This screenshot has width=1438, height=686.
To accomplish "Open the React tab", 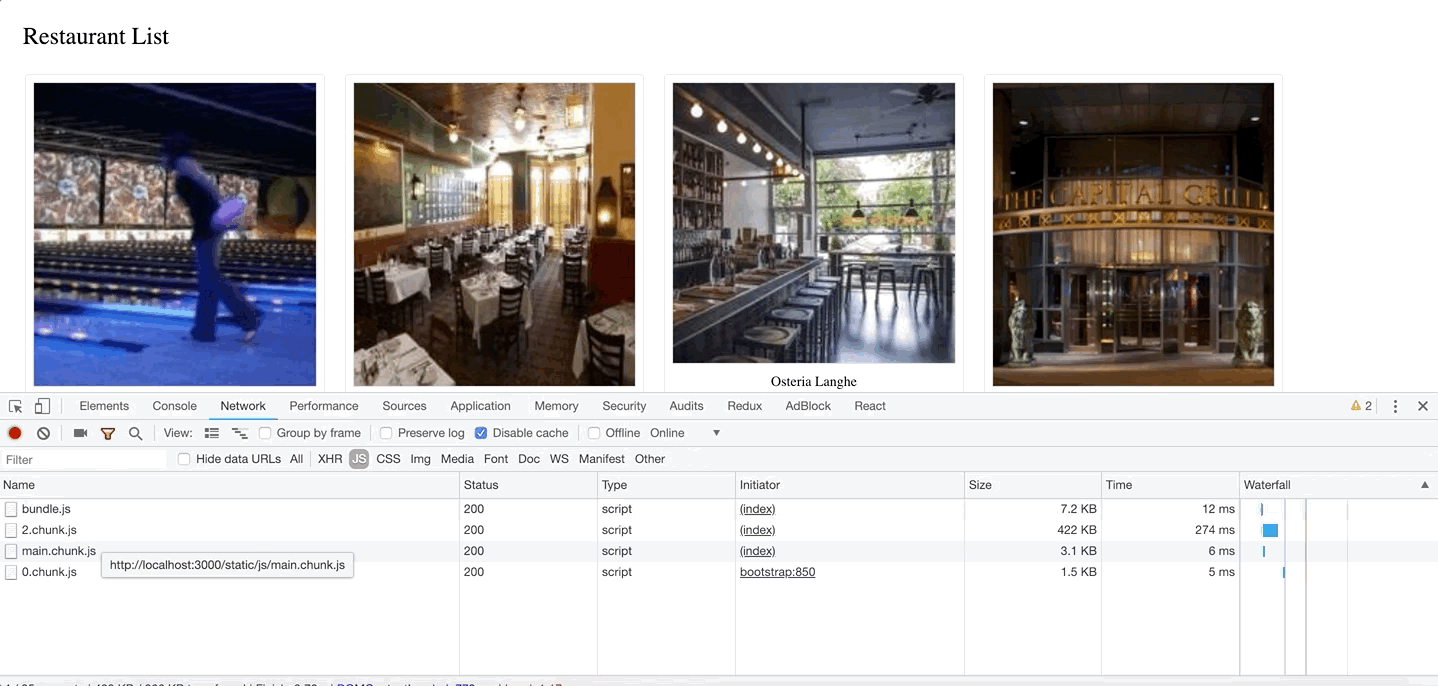I will tap(870, 406).
